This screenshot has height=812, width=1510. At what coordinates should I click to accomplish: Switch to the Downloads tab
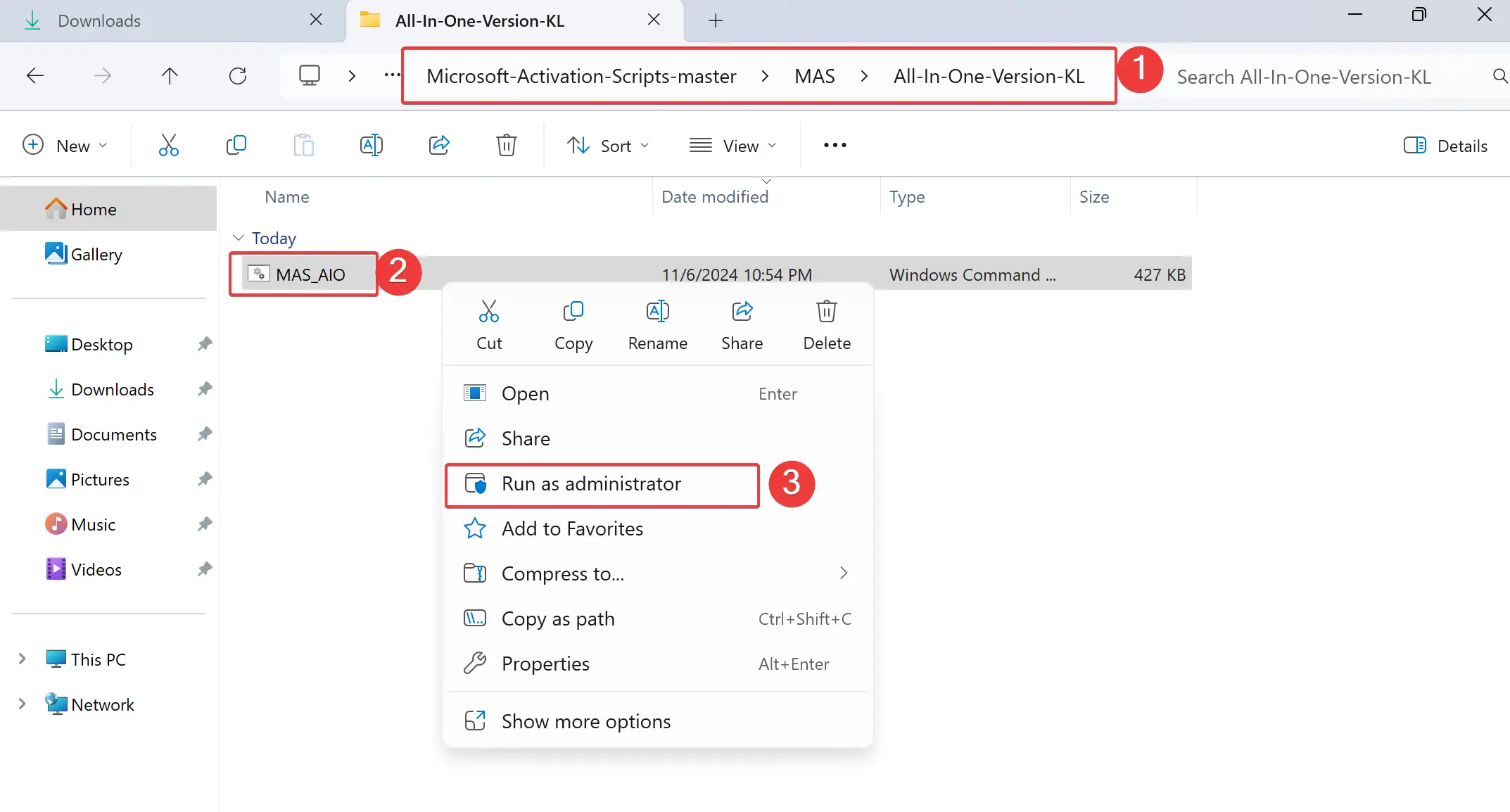pyautogui.click(x=99, y=20)
